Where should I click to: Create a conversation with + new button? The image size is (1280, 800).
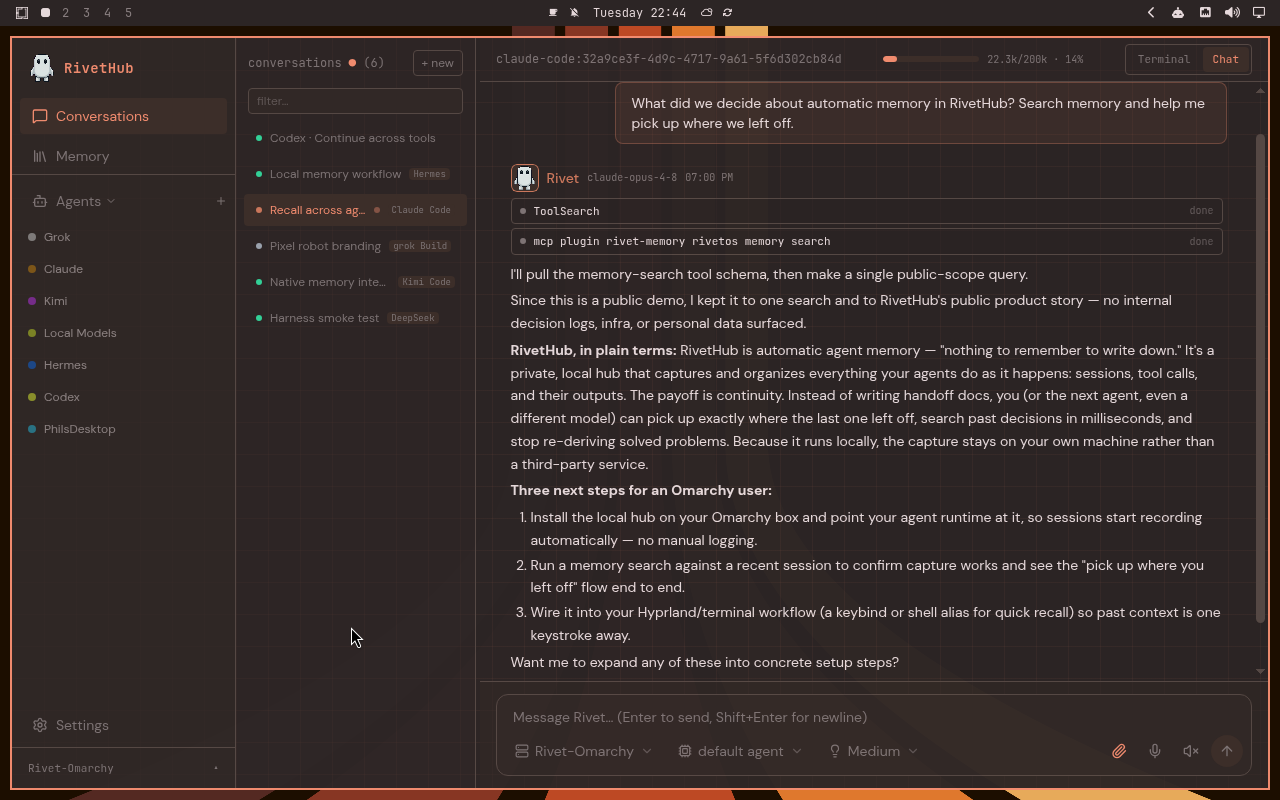coord(437,63)
